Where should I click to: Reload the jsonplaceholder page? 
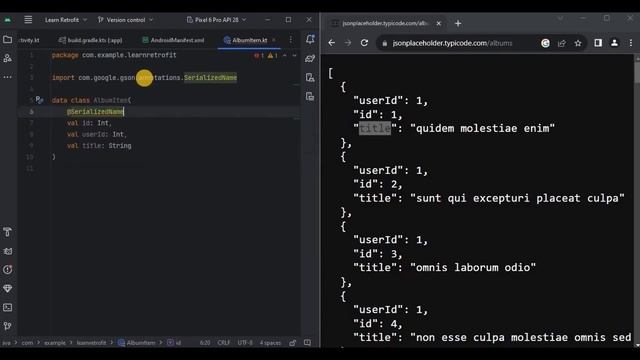coord(364,43)
